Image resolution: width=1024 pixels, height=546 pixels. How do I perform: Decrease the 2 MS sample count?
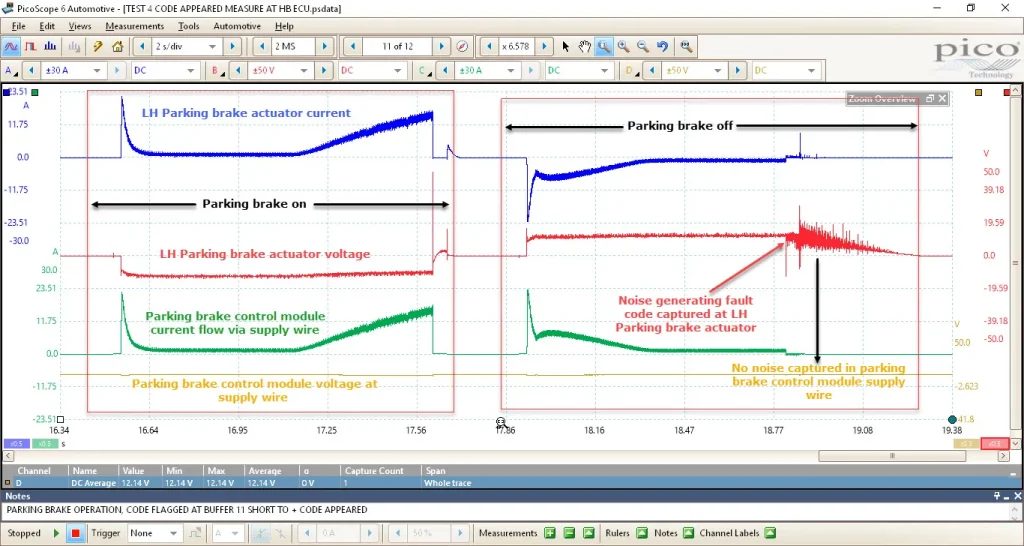[x=262, y=46]
